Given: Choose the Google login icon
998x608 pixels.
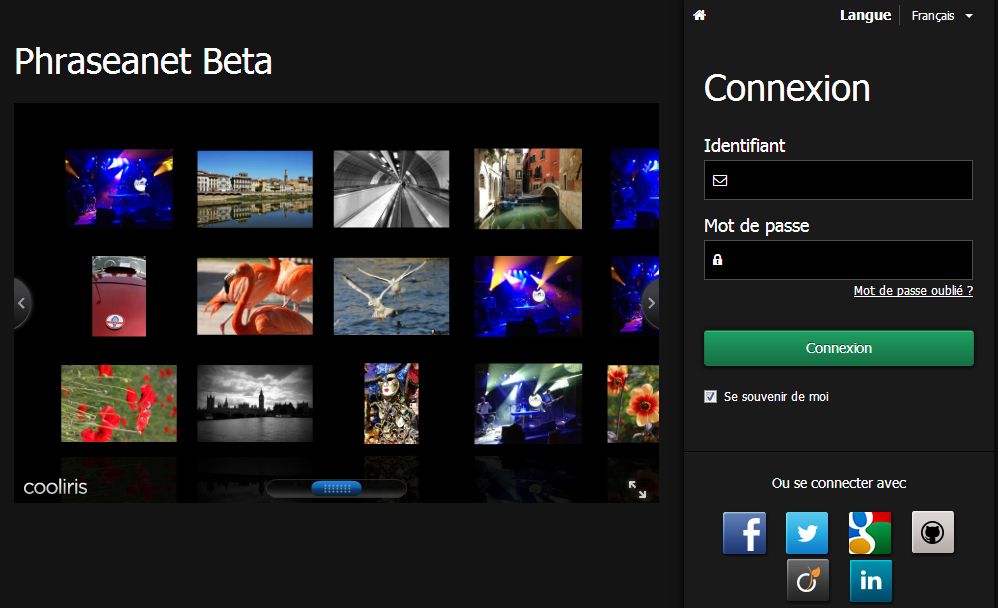Looking at the screenshot, I should 870,533.
